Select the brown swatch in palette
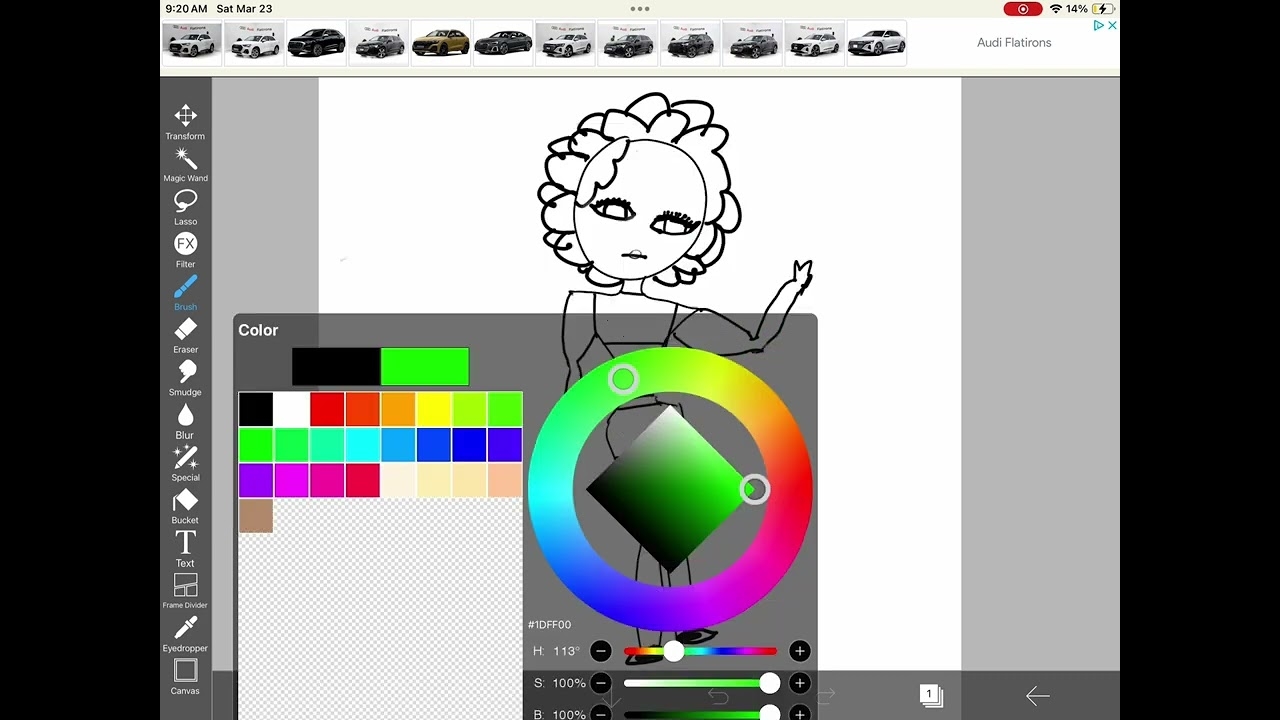Image resolution: width=1280 pixels, height=720 pixels. pos(256,516)
